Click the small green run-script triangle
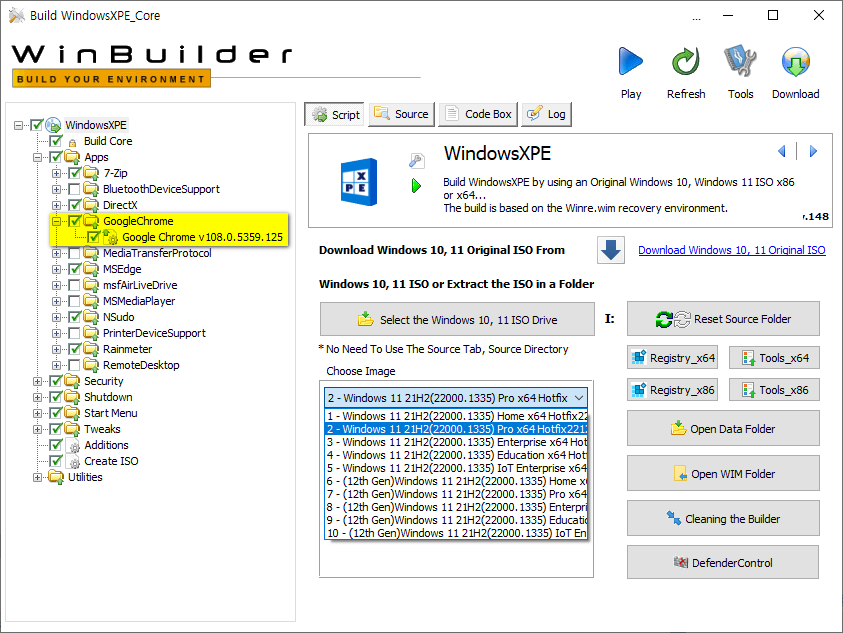 point(416,186)
